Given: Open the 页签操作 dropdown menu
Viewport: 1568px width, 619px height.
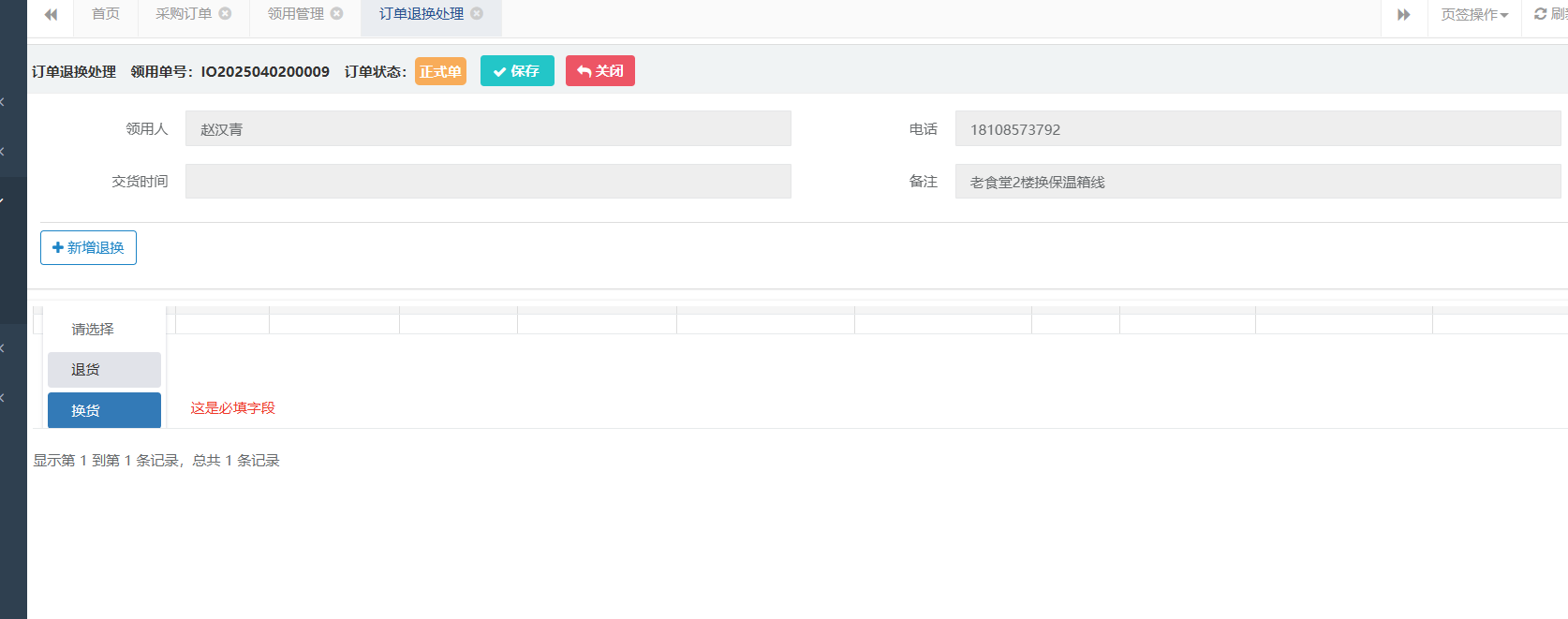Looking at the screenshot, I should [1473, 15].
